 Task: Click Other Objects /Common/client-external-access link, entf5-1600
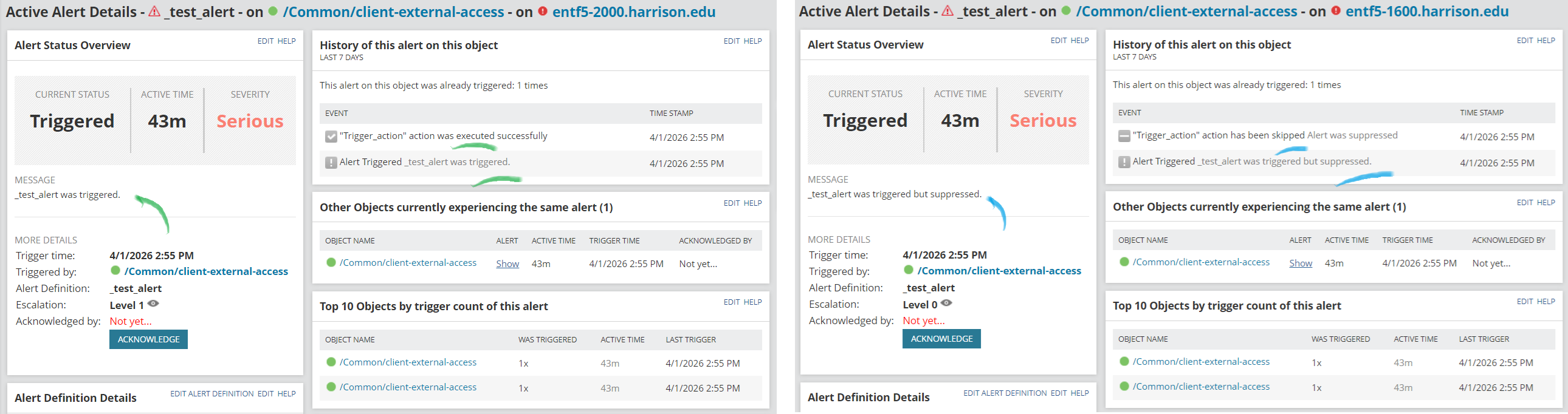(x=1201, y=262)
